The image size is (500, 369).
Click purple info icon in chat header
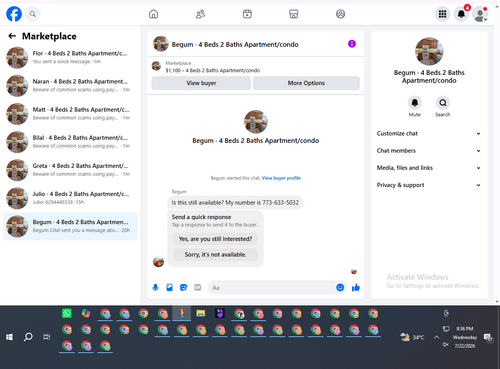click(x=352, y=44)
